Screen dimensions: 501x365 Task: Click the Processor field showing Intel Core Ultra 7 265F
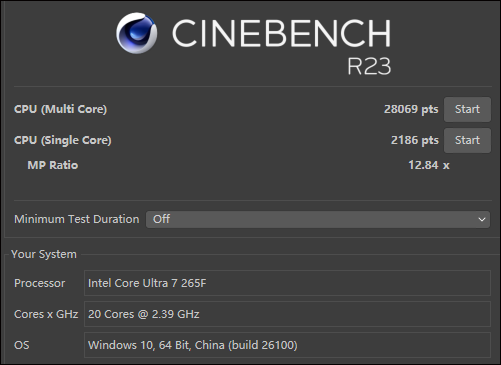287,283
